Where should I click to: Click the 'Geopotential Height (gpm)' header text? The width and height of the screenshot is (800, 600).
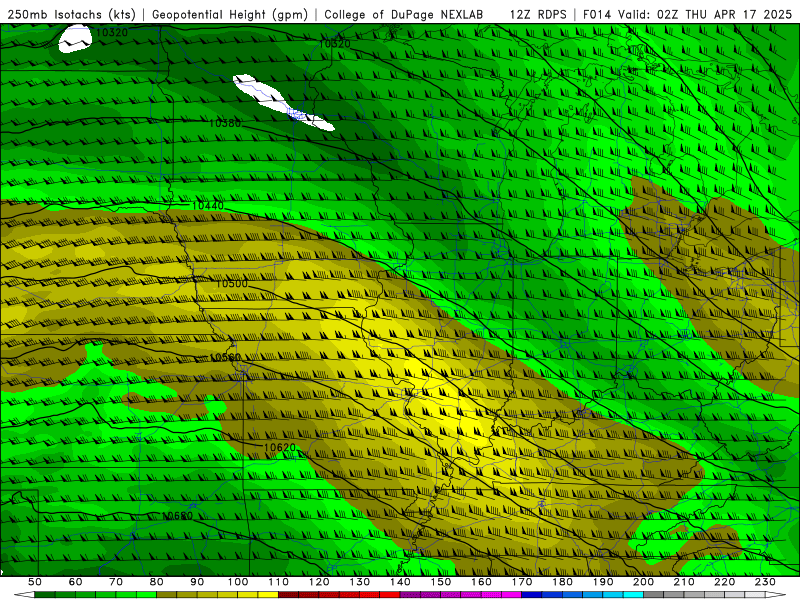point(230,15)
